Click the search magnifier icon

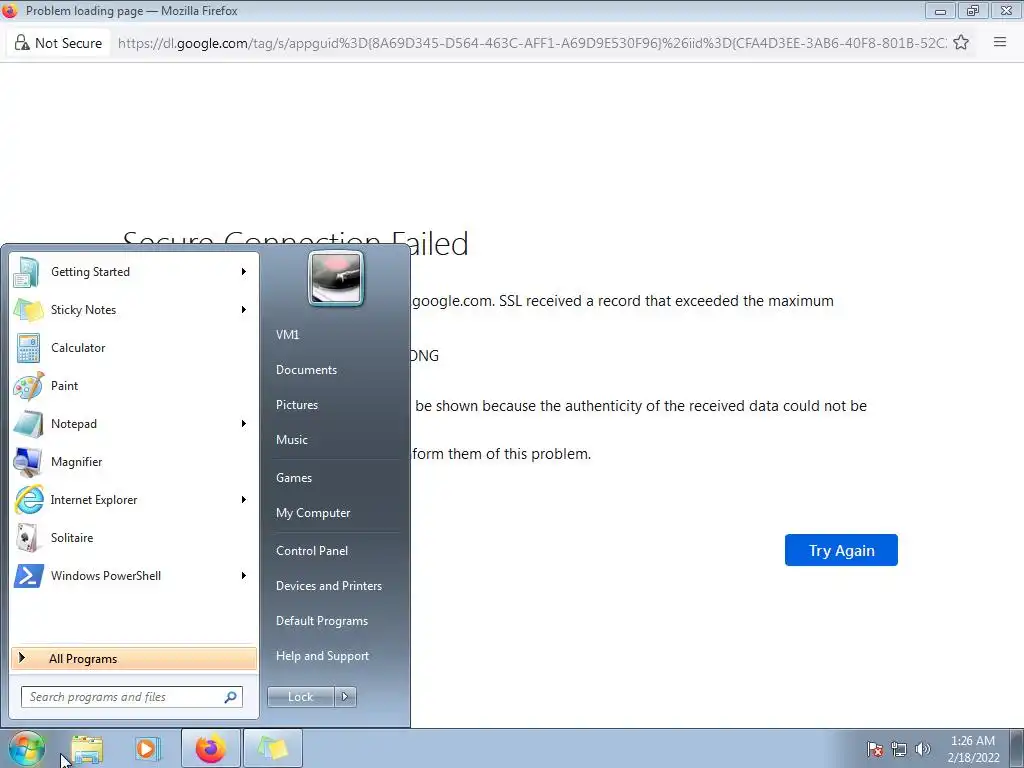(231, 697)
